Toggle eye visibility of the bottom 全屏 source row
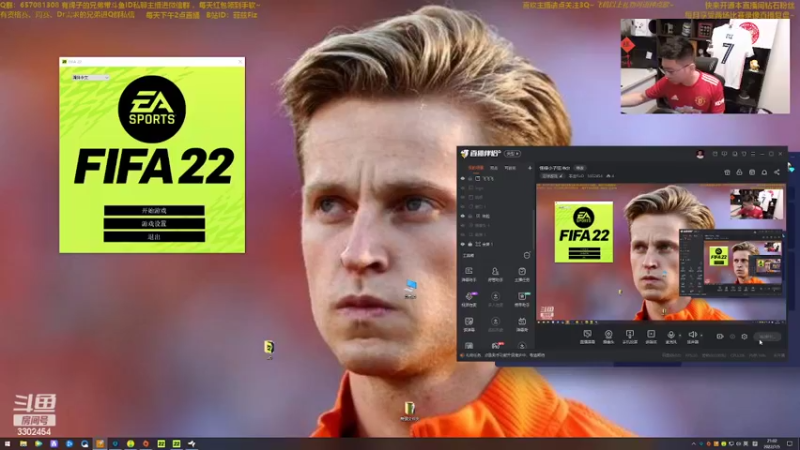Viewport: 800px width, 450px height. point(463,244)
